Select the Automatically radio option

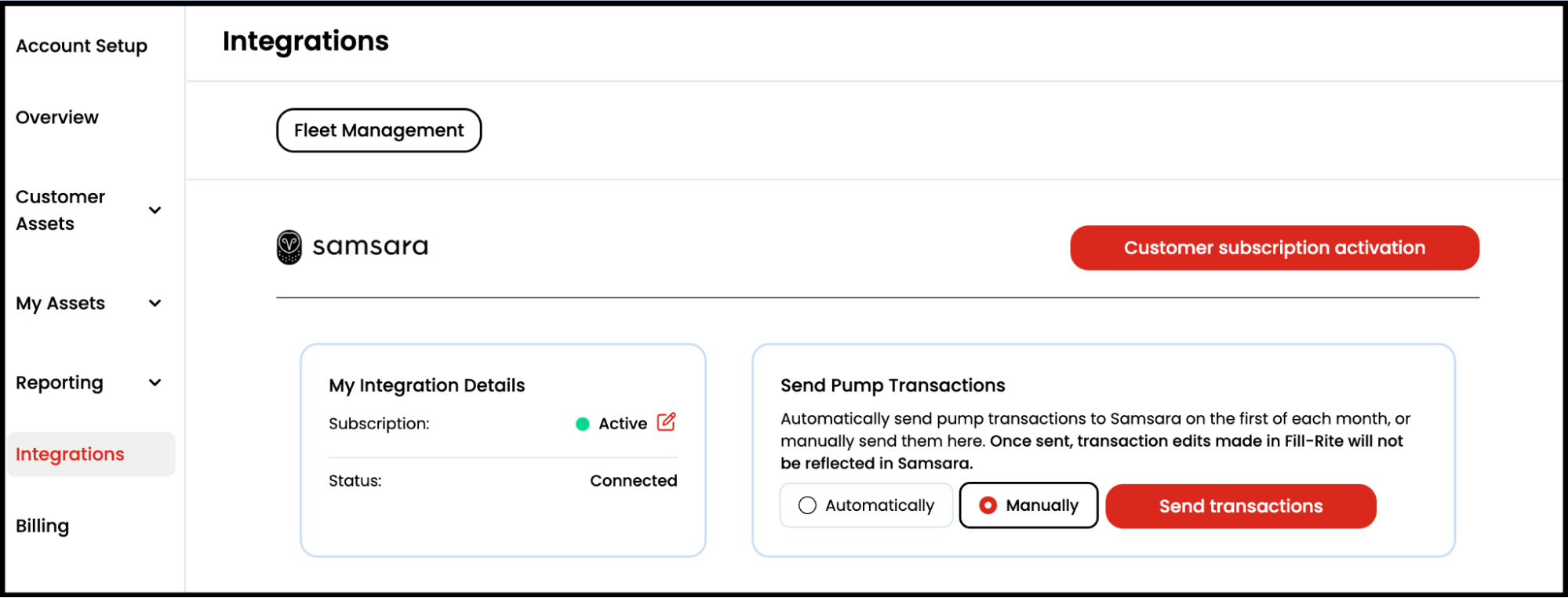[807, 505]
